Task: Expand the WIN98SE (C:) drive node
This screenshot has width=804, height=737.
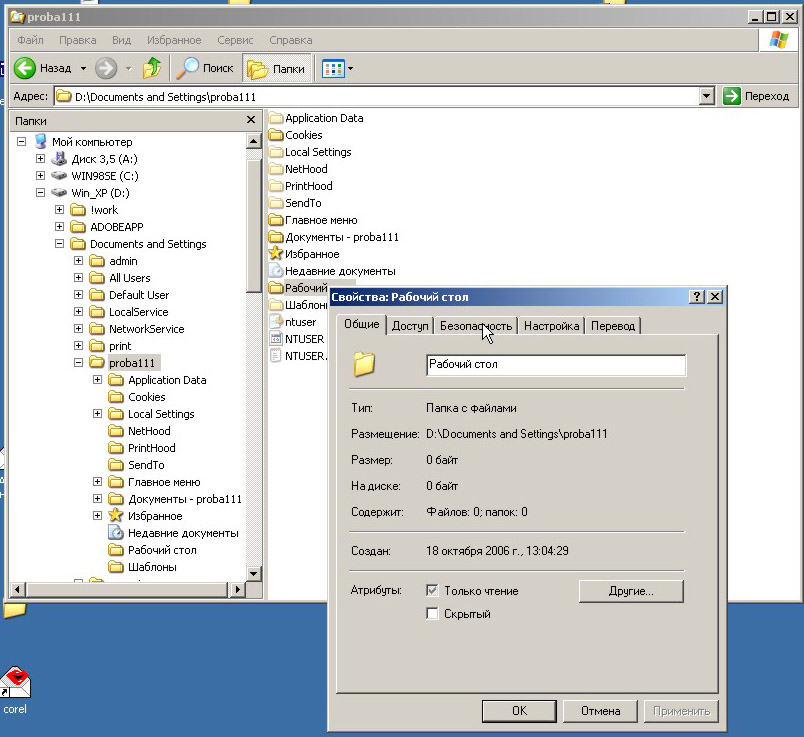Action: tap(41, 176)
